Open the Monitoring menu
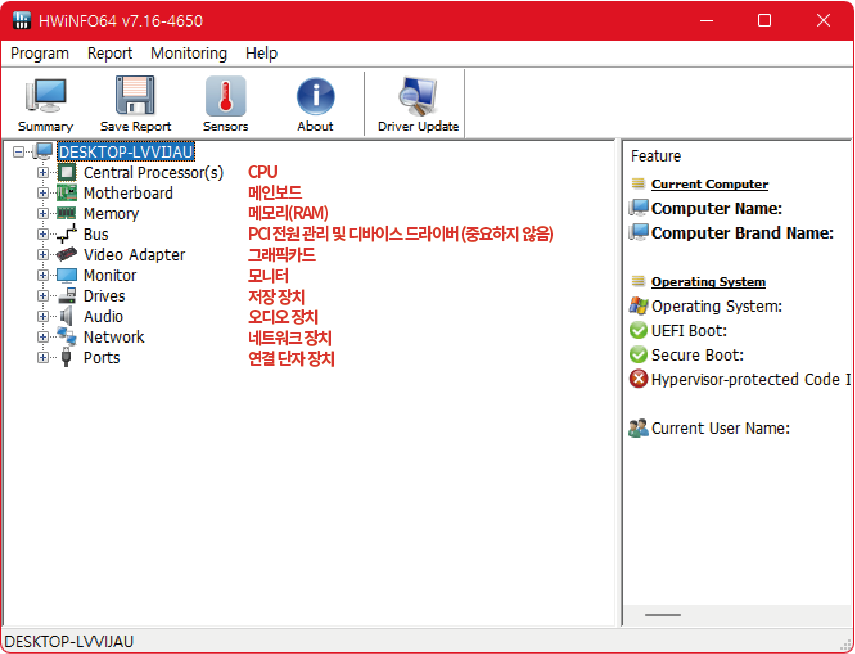This screenshot has height=654, width=855. [x=189, y=53]
